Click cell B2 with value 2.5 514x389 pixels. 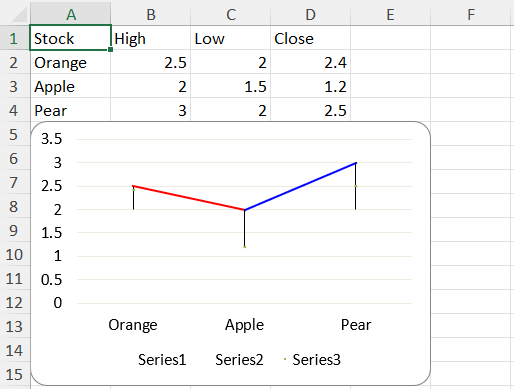pyautogui.click(x=151, y=62)
